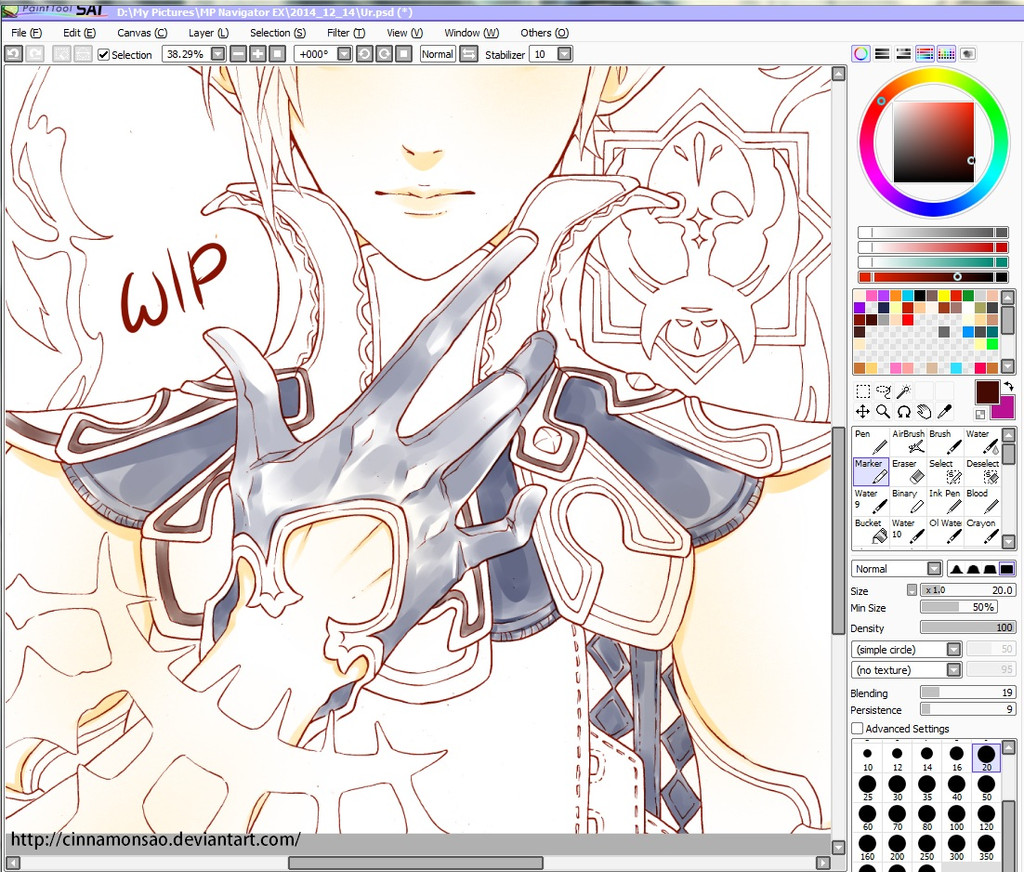The width and height of the screenshot is (1024, 872).
Task: Toggle the Selection checkbox
Action: (x=103, y=55)
